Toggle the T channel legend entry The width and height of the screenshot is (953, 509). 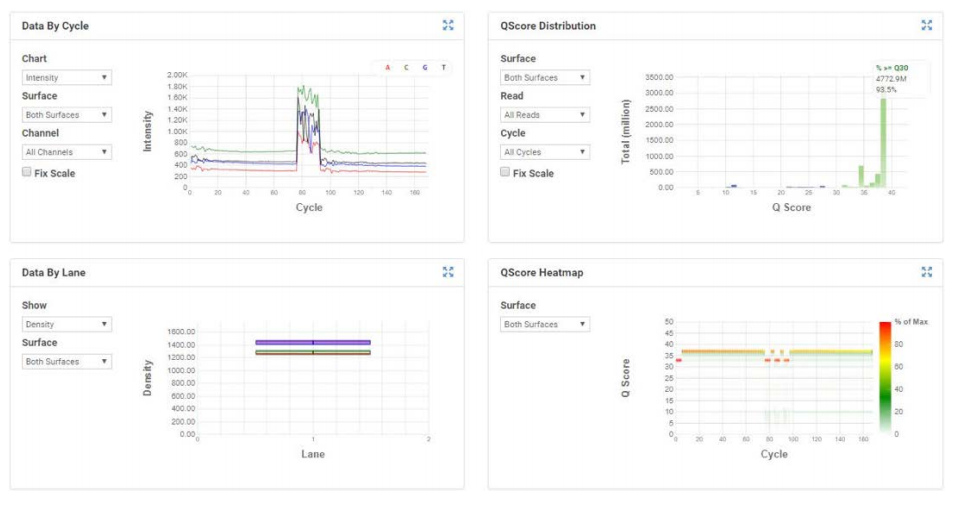(444, 68)
